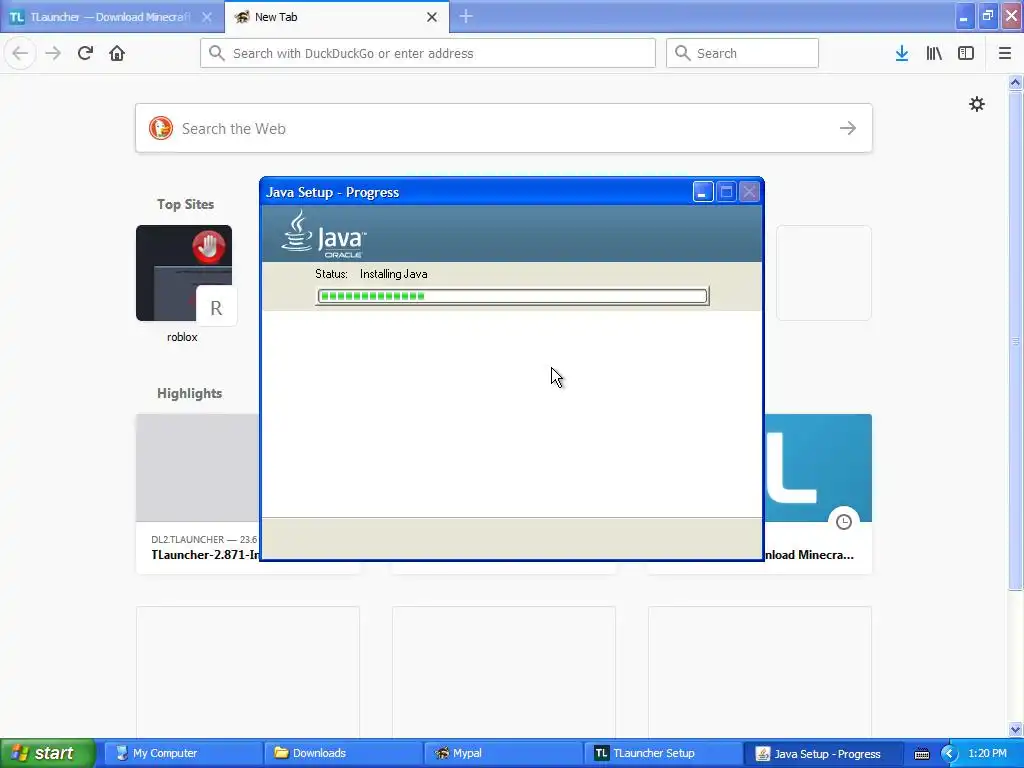This screenshot has height=768, width=1024.
Task: Click the on-screen keyboard tray icon
Action: tap(921, 754)
